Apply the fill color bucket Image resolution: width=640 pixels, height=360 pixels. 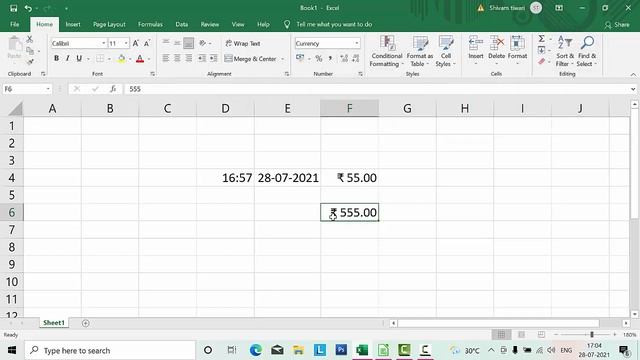(121, 59)
